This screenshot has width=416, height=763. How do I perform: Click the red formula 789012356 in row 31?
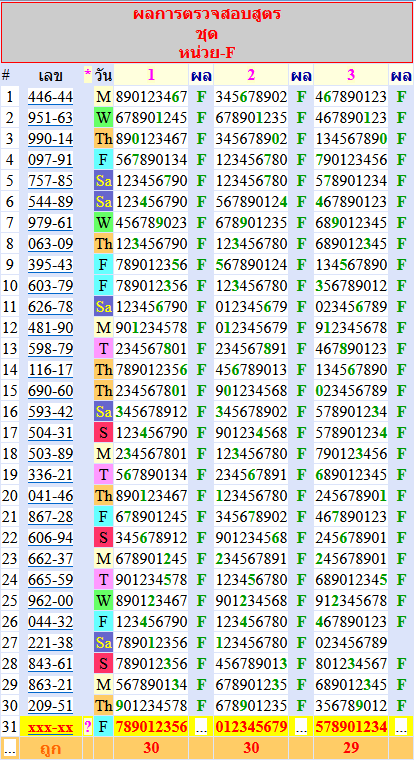coord(151,727)
